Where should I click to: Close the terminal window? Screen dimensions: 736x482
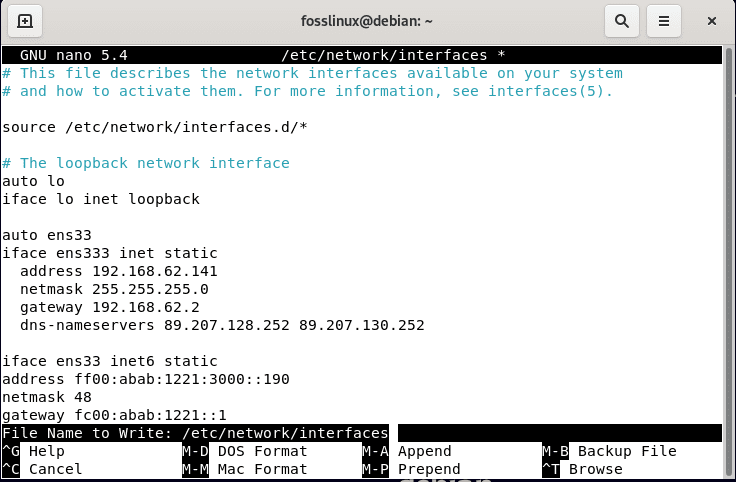point(712,20)
